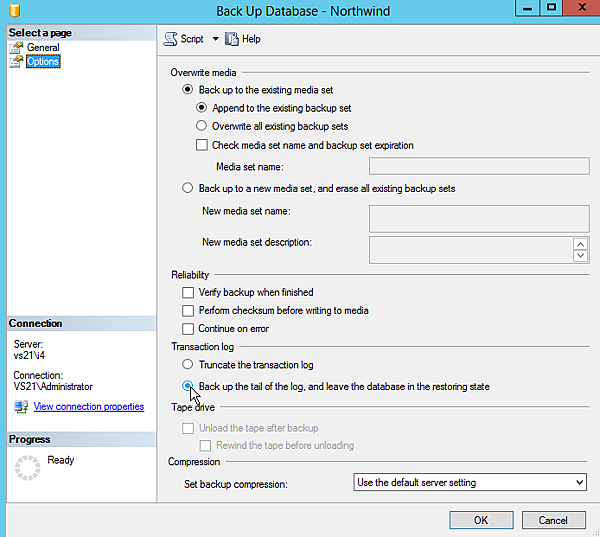Select Truncate the transaction log option
The height and width of the screenshot is (537, 600).
pyautogui.click(x=187, y=365)
